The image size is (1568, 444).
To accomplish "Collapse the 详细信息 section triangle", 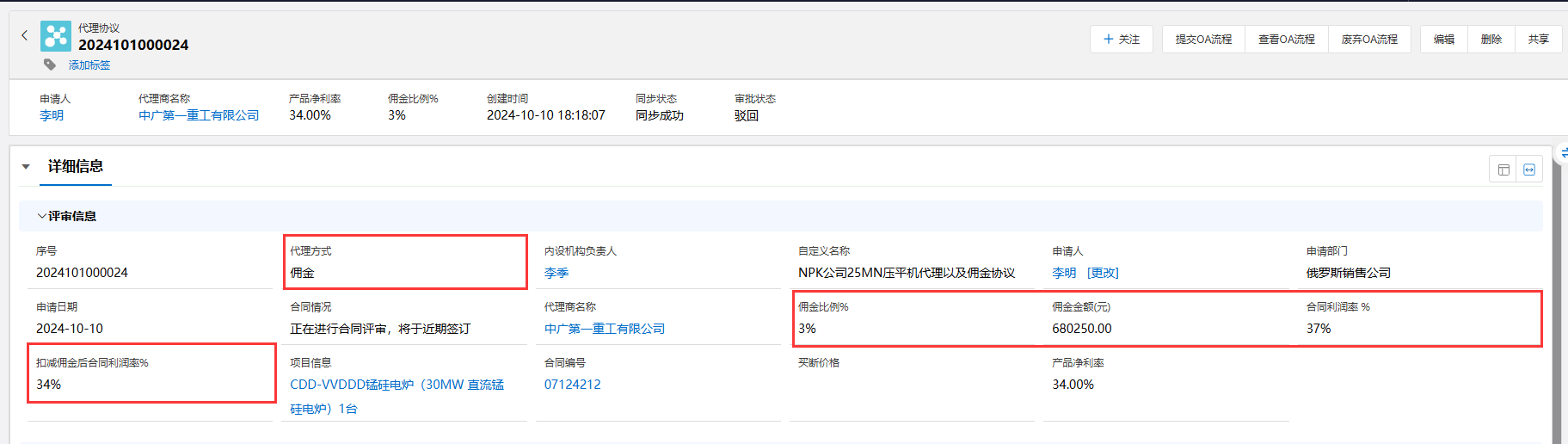I will click(x=26, y=167).
